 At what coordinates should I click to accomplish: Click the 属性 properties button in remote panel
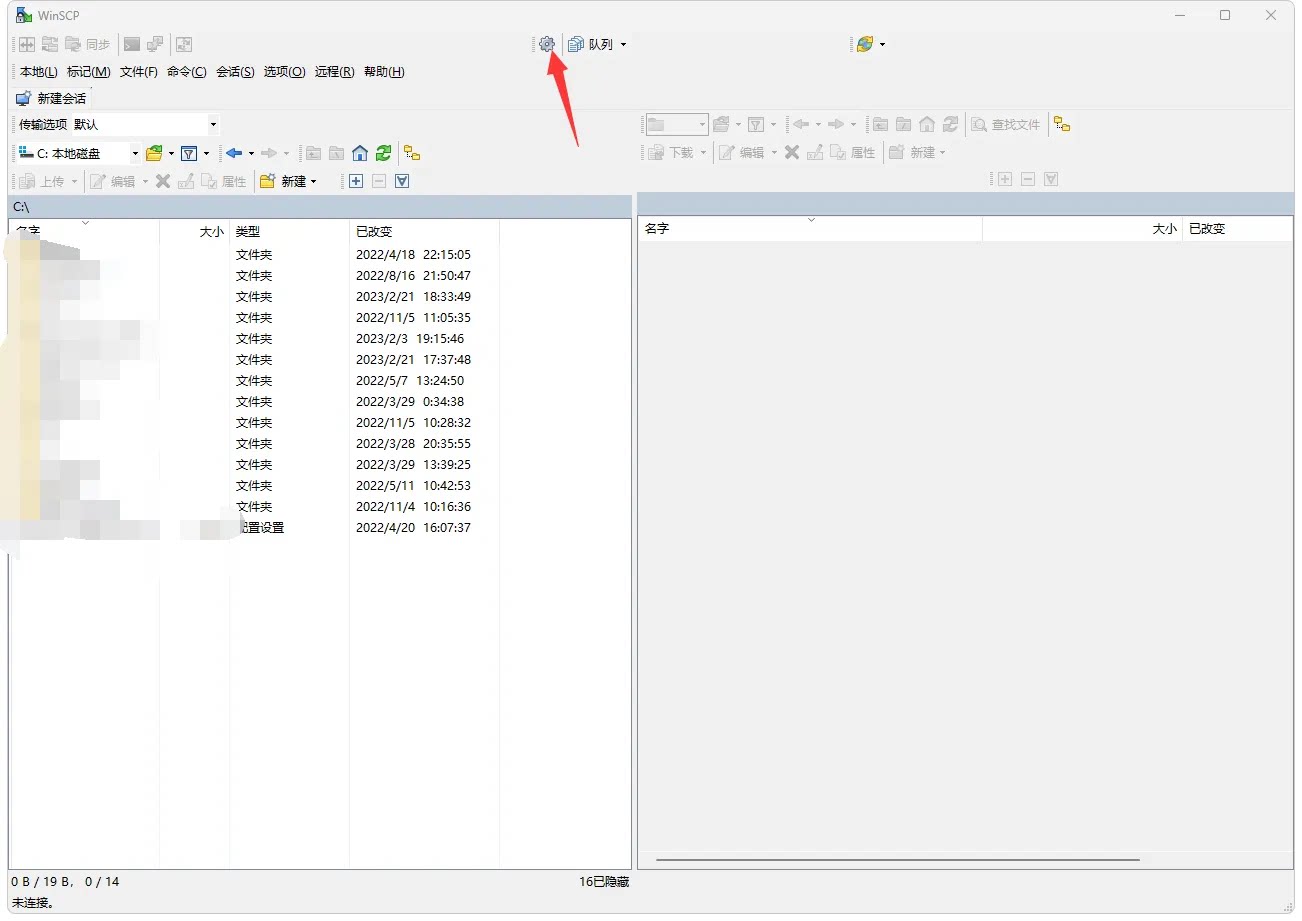(853, 153)
